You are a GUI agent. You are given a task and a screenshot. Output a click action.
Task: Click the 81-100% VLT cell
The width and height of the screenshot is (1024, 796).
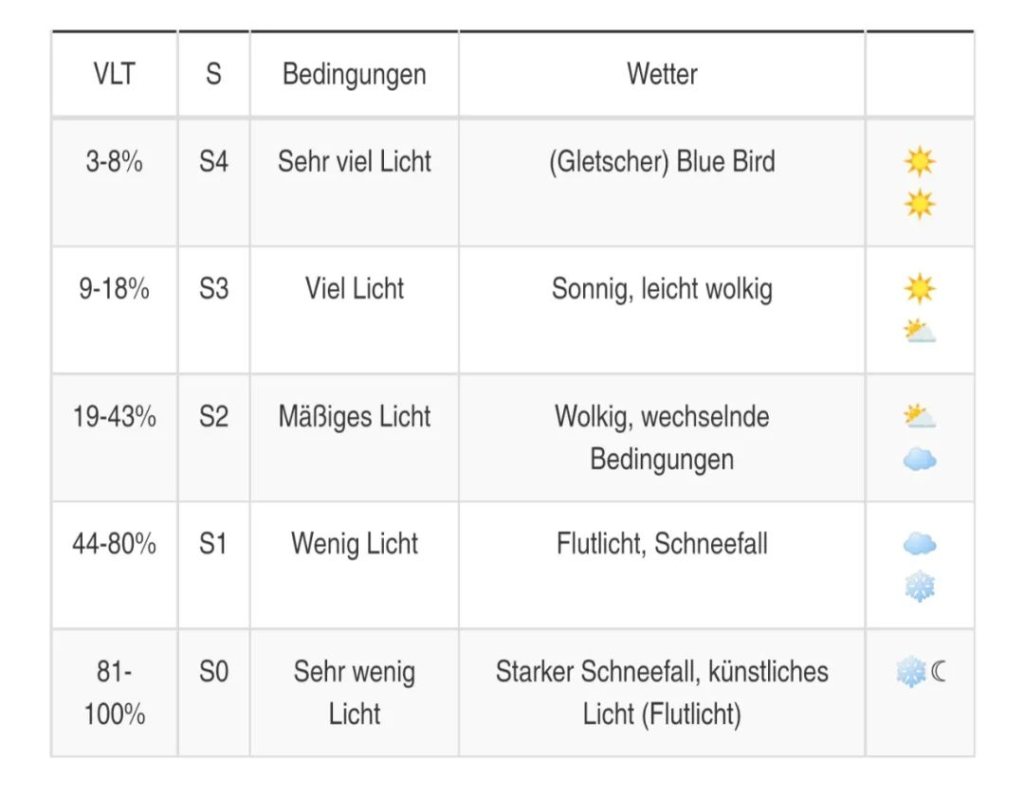point(114,693)
